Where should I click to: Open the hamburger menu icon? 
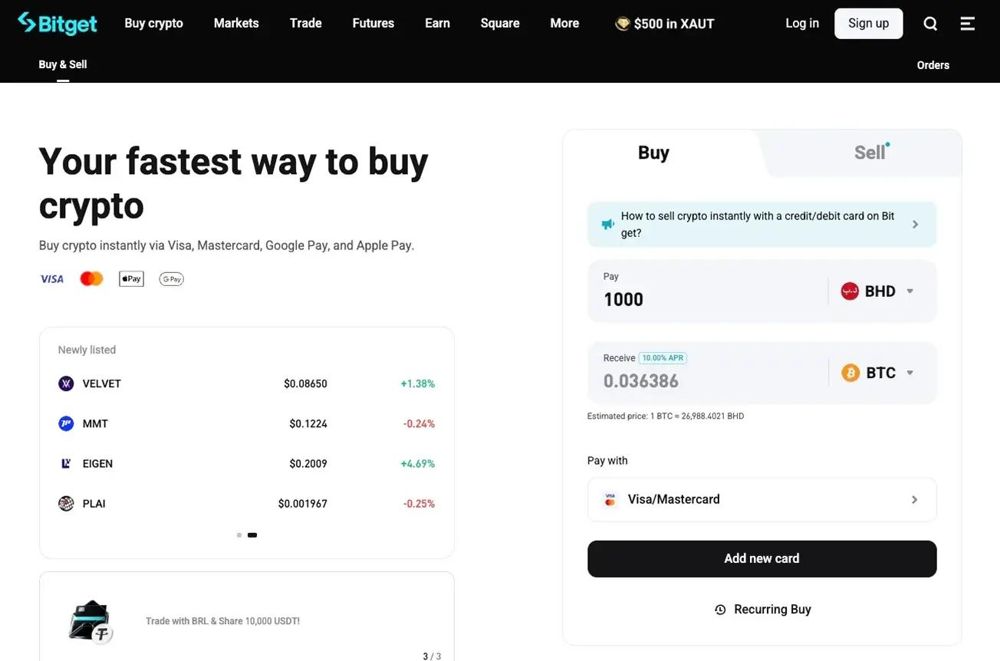coord(967,24)
